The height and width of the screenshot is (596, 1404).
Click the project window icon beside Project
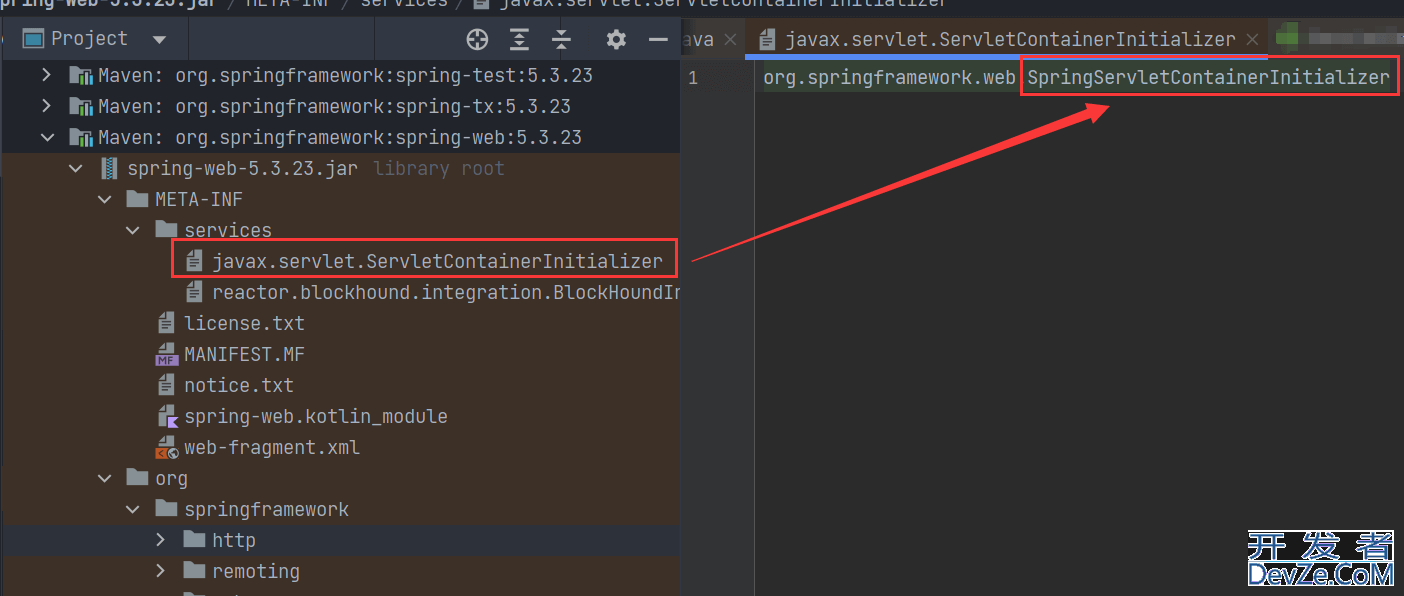[33, 39]
